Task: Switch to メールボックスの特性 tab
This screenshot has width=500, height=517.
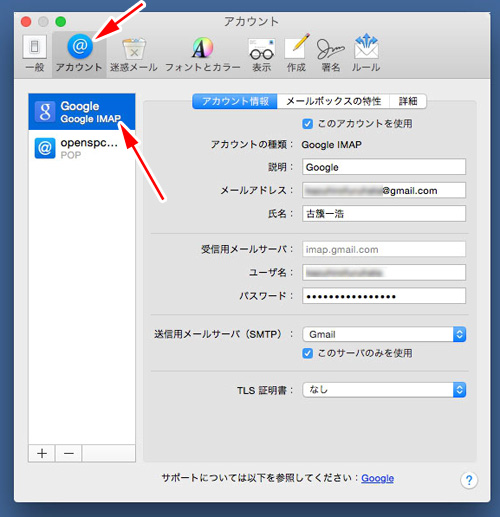Action: 333,101
